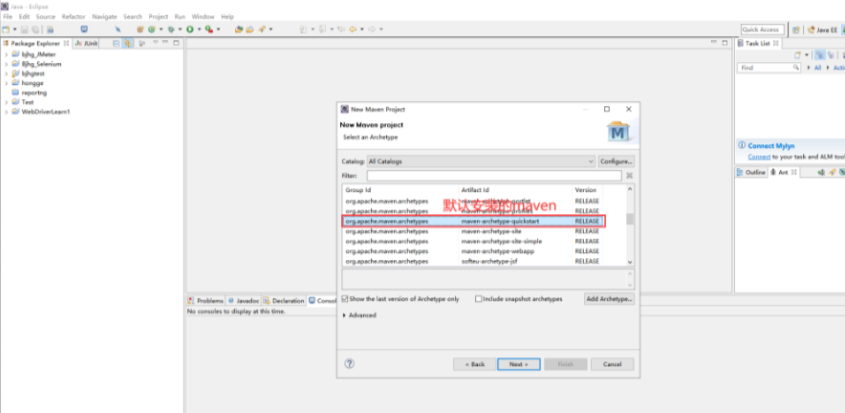Image resolution: width=845 pixels, height=413 pixels.
Task: Toggle the Categorized view icon in Task List
Action: point(820,55)
